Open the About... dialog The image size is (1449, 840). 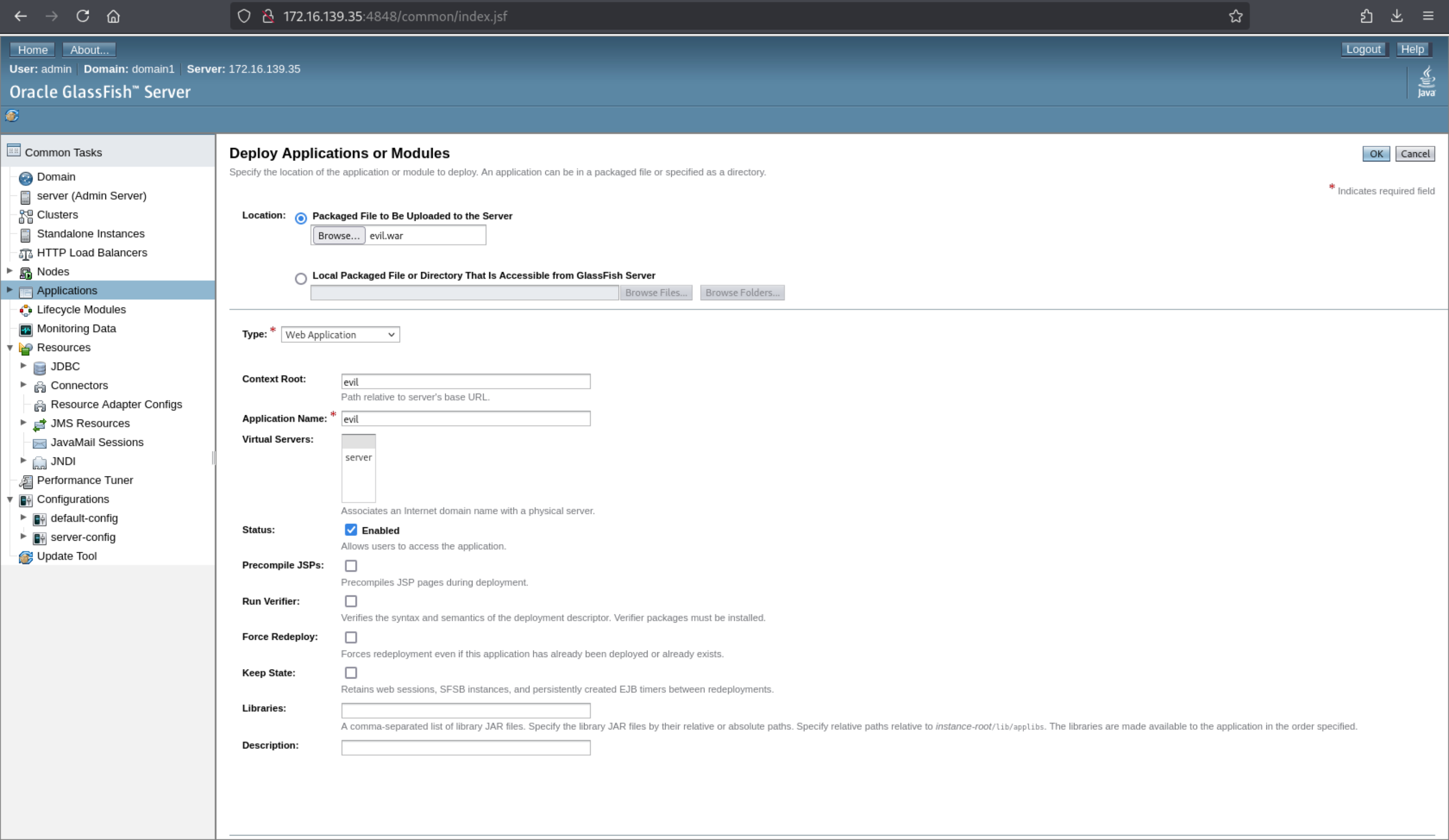pos(89,50)
